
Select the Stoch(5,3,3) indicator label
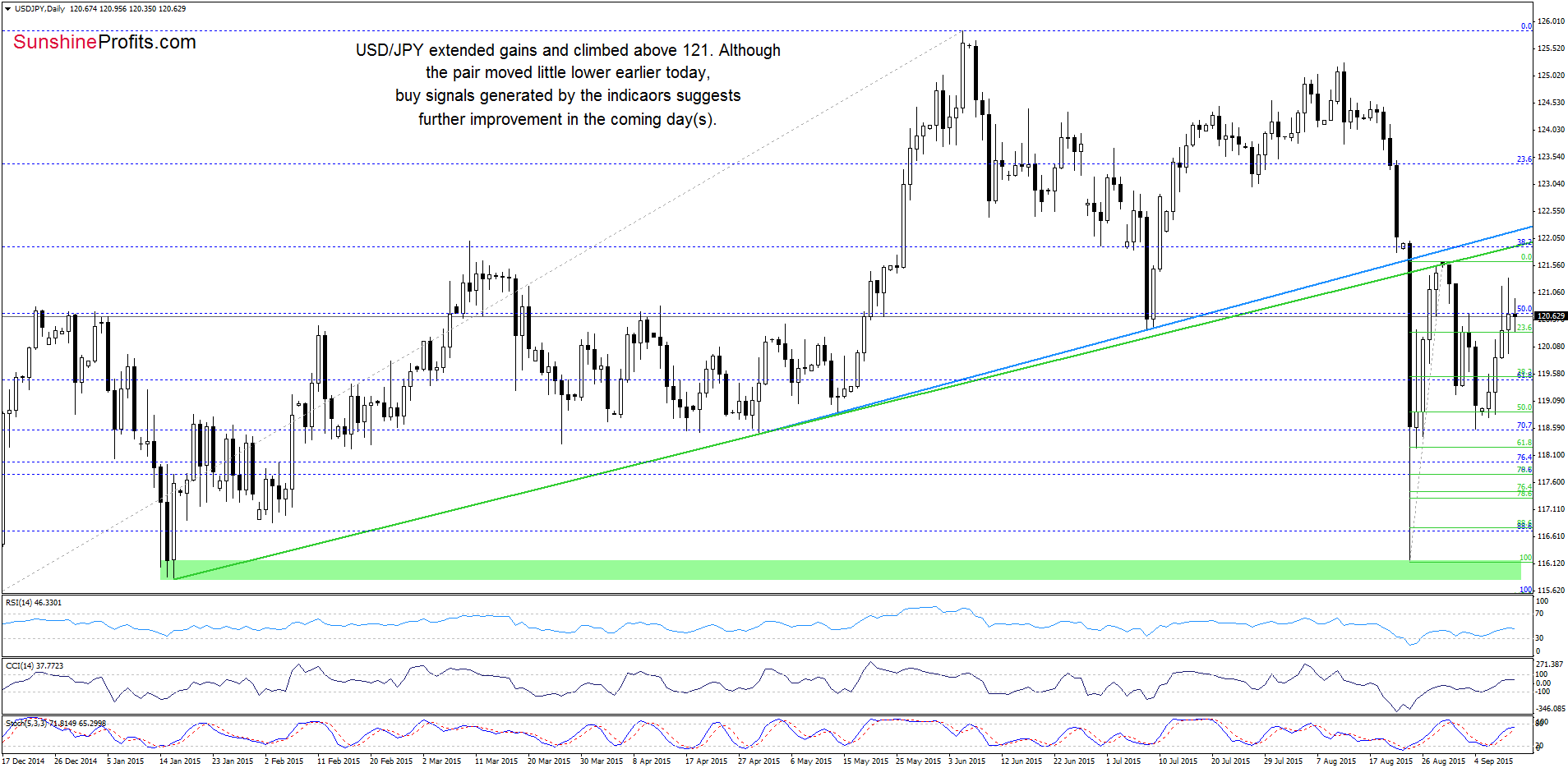pos(56,724)
